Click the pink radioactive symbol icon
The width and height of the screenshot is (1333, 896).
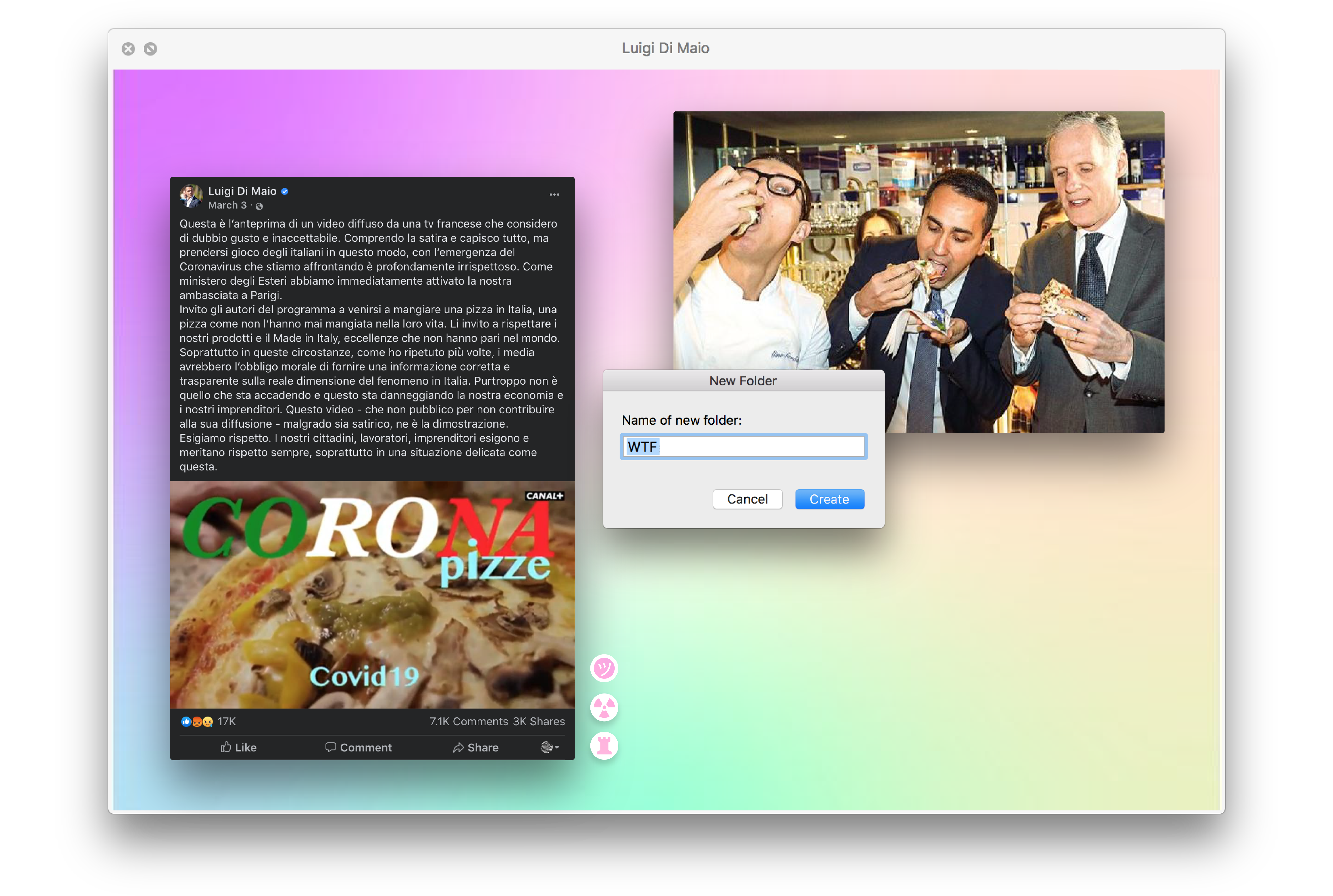[x=604, y=707]
